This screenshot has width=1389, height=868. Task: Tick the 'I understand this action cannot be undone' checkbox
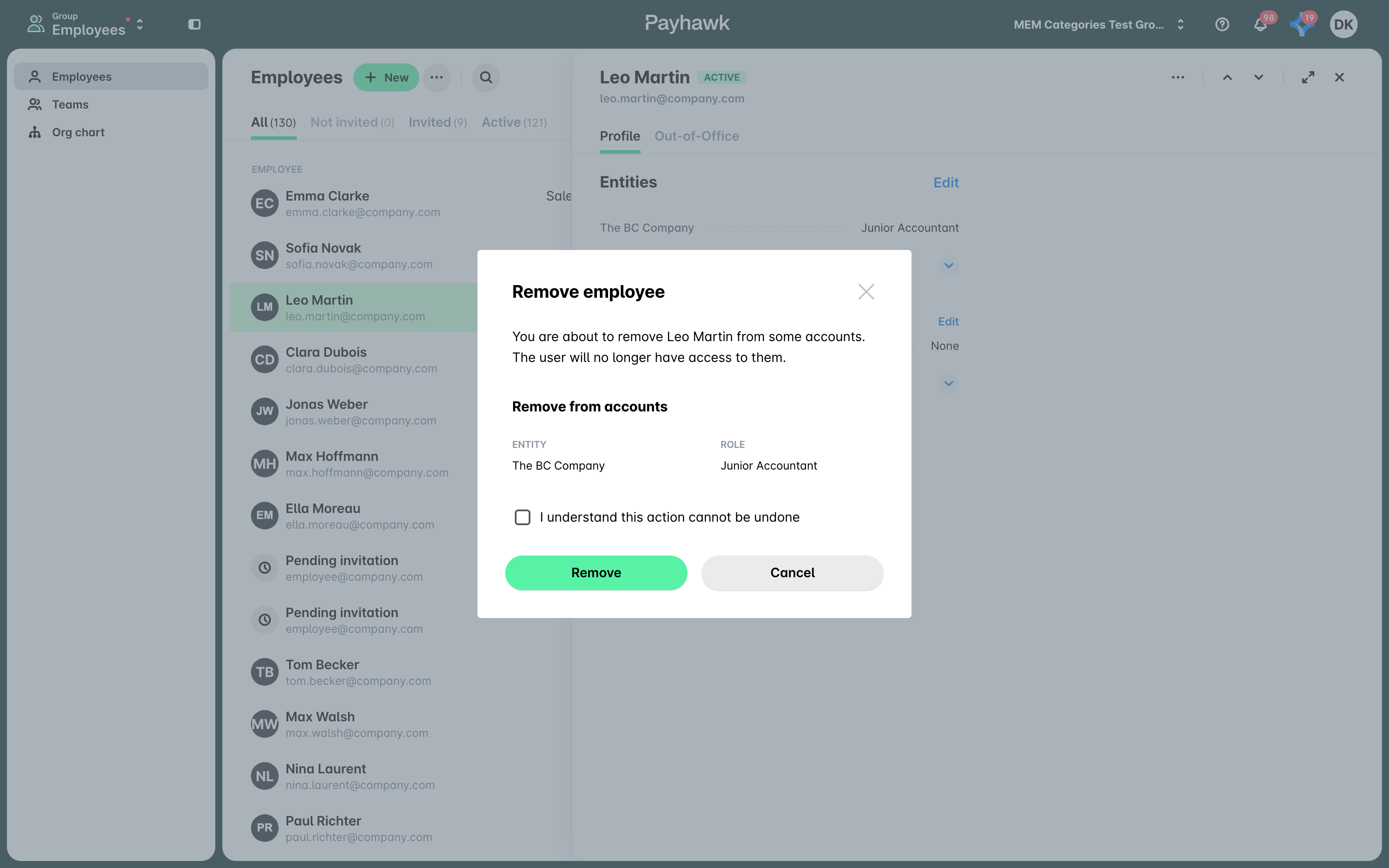click(522, 517)
